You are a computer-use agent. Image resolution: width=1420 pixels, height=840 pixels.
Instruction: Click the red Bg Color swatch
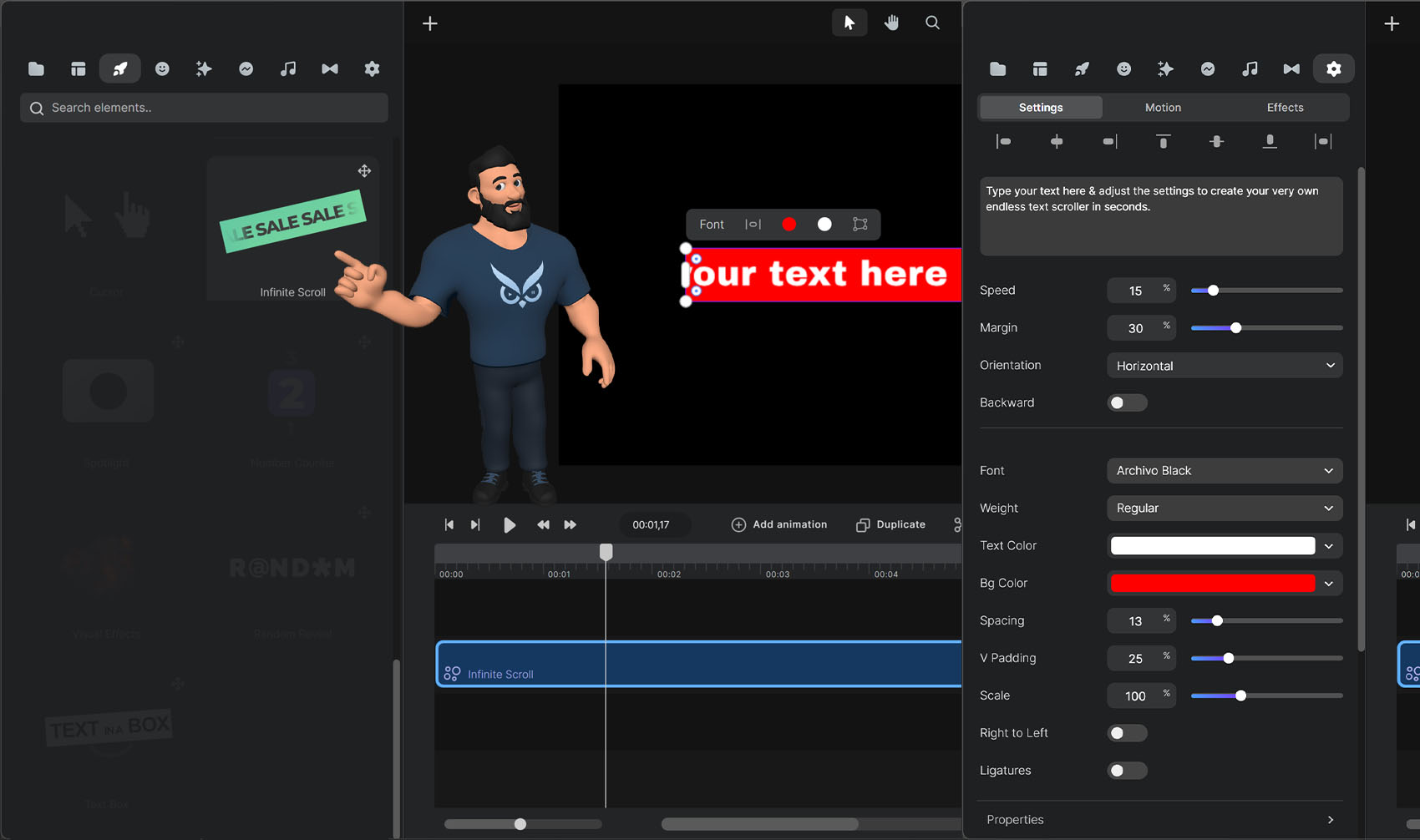click(1212, 584)
